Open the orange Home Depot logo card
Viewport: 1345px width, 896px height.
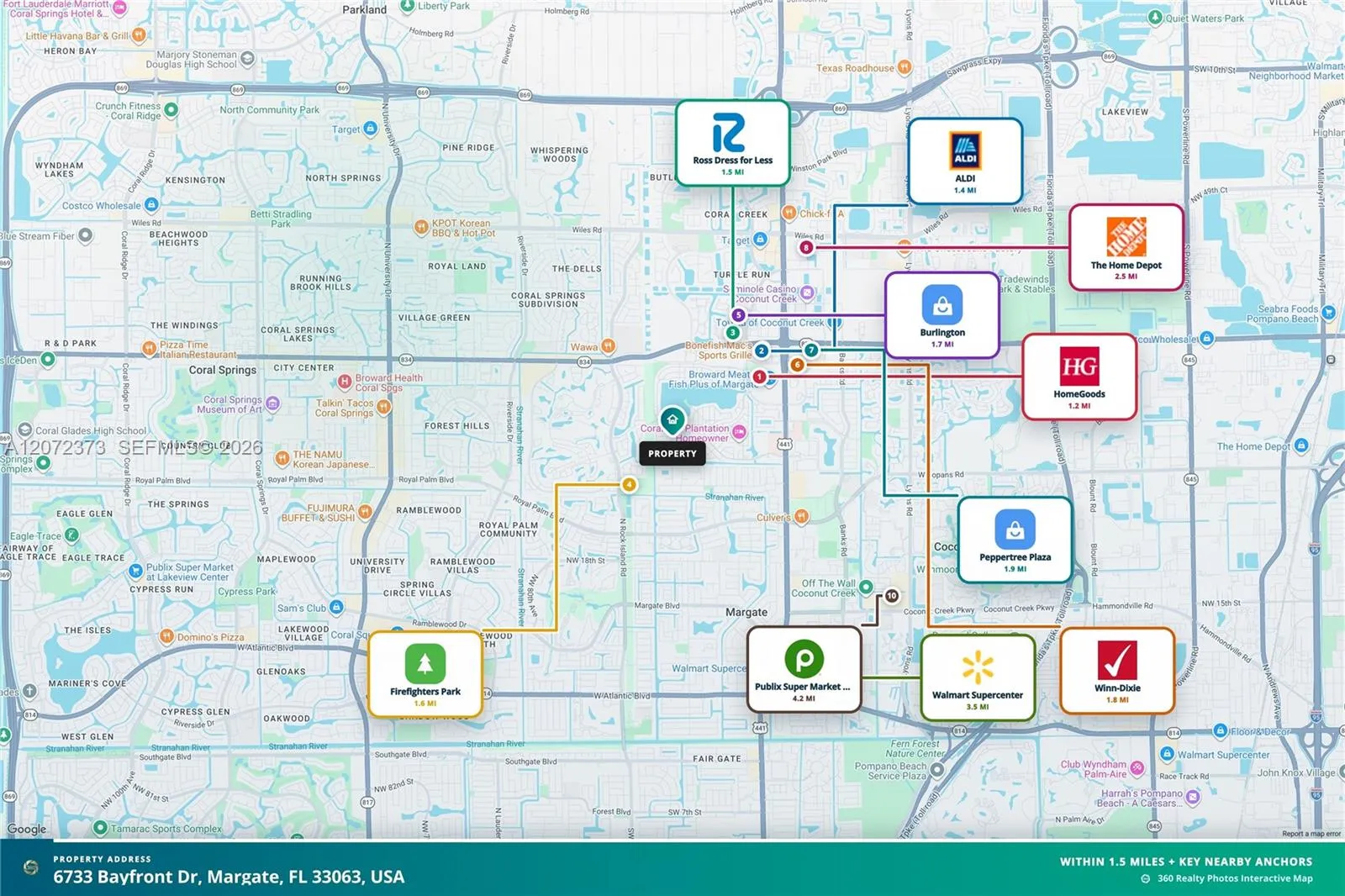tap(1126, 247)
